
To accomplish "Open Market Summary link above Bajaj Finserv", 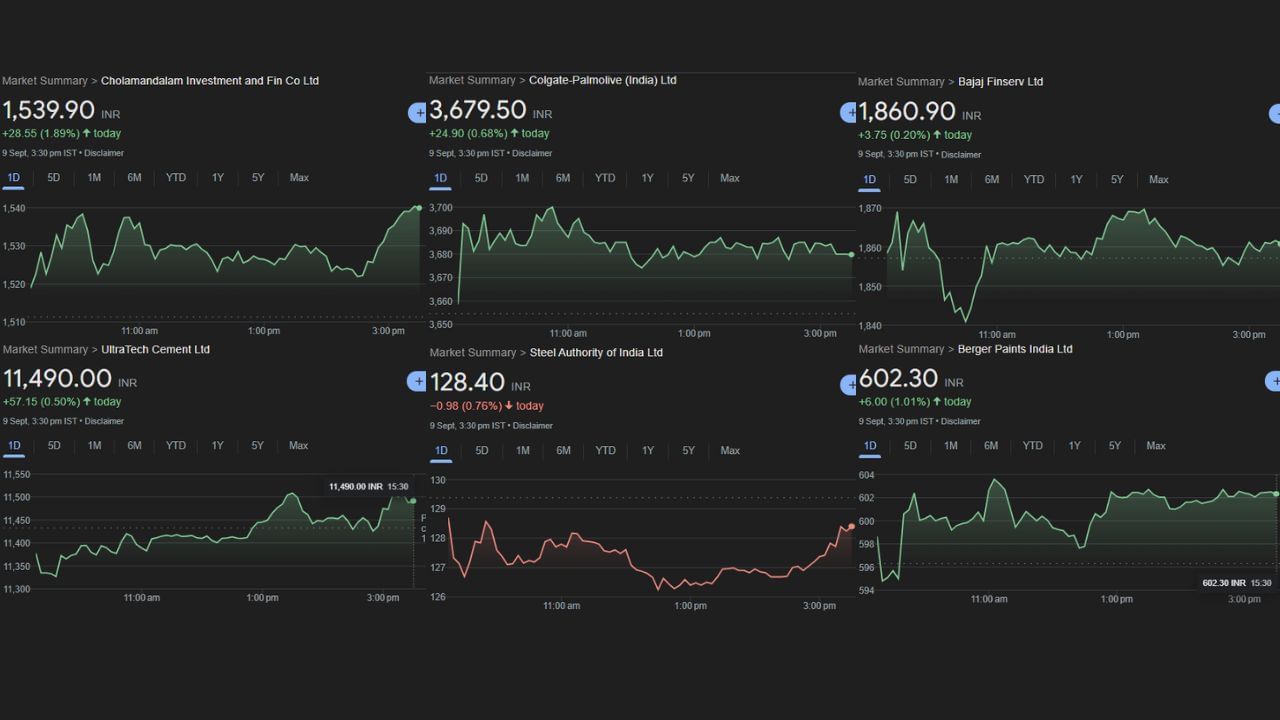I will click(901, 82).
